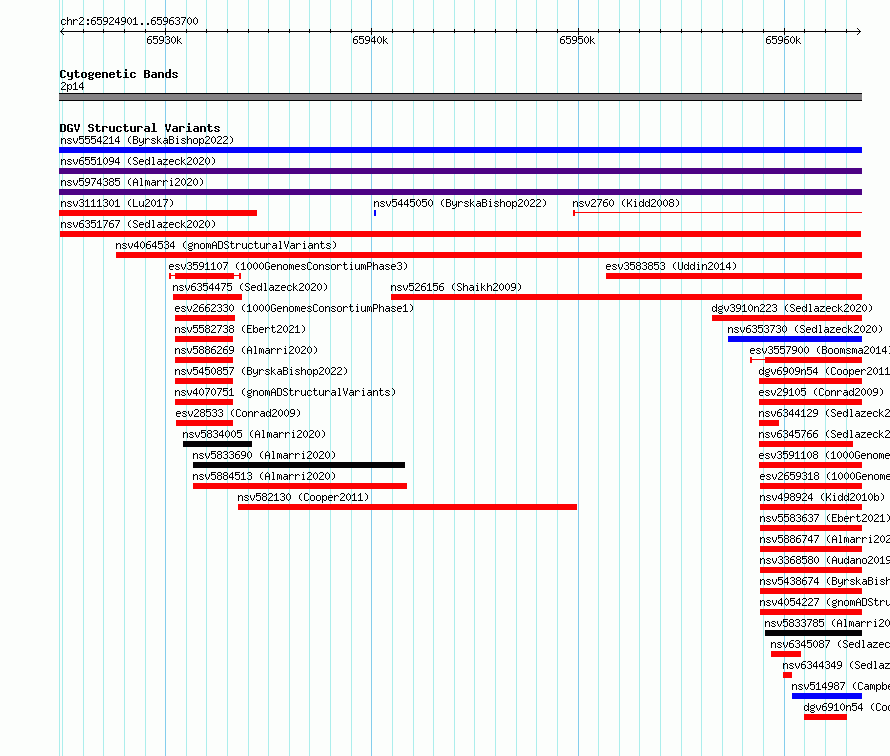Click dgv6909n54 (Cooper2011) label
This screenshot has height=756, width=890.
pos(824,371)
